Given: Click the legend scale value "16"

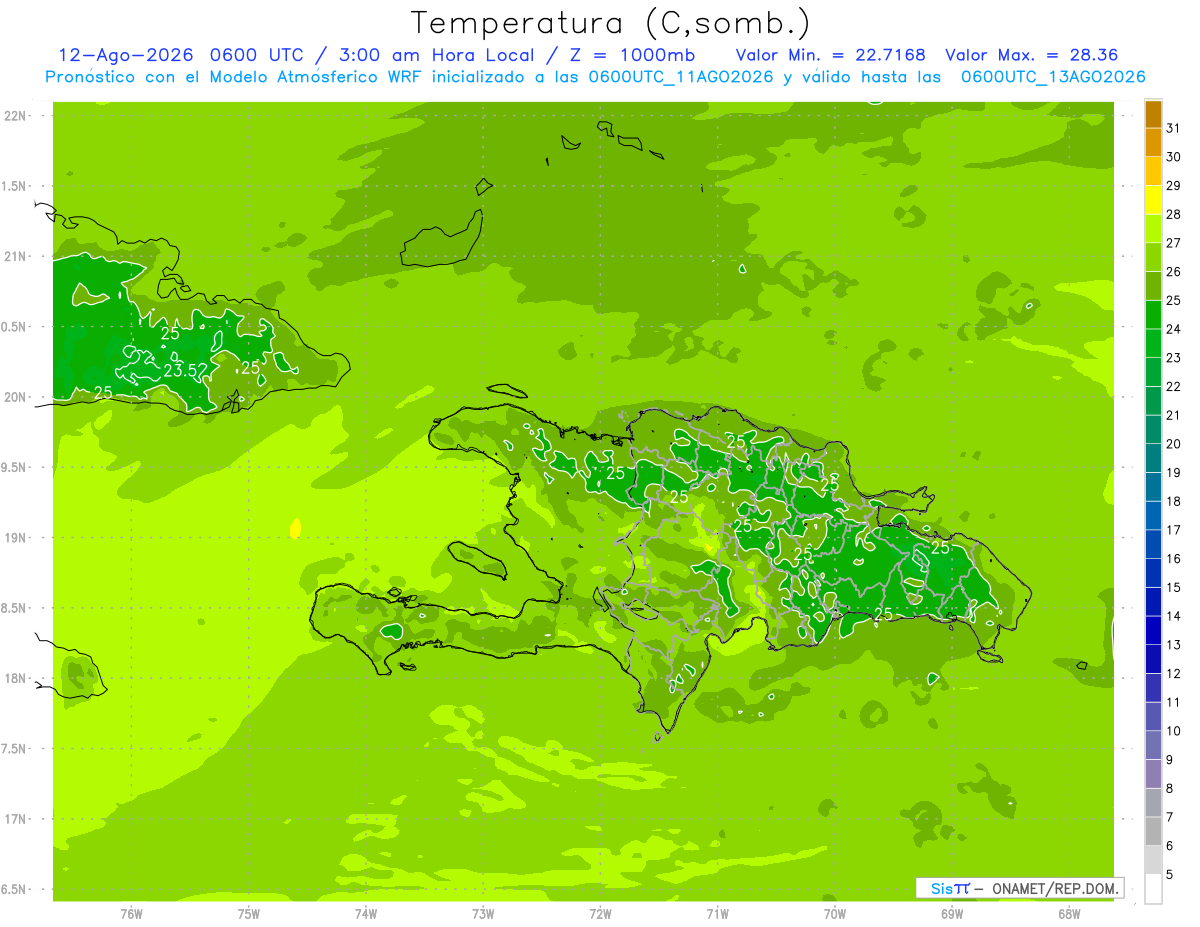Looking at the screenshot, I should click(x=1173, y=559).
